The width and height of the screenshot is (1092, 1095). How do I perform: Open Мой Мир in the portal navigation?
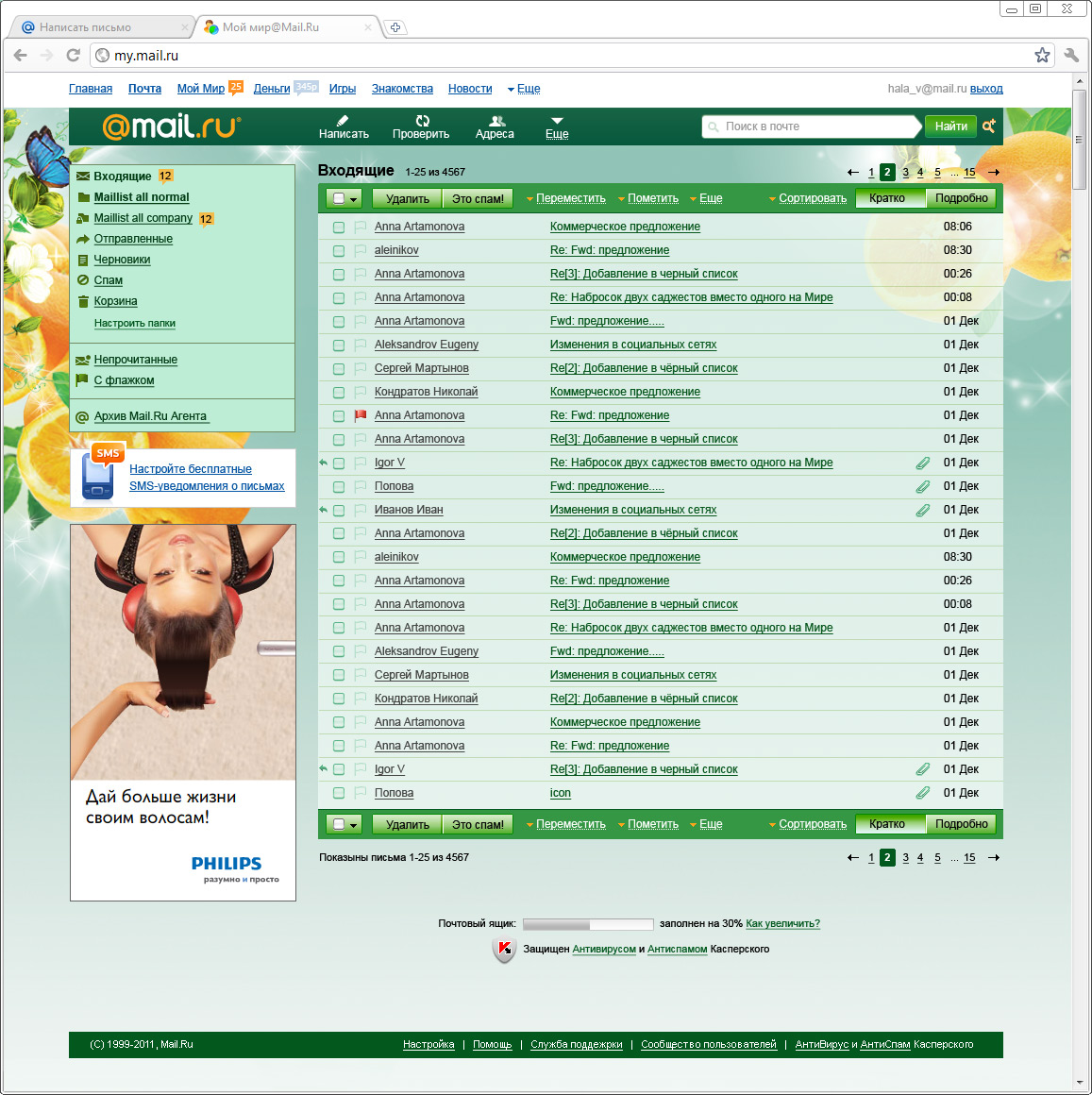200,89
